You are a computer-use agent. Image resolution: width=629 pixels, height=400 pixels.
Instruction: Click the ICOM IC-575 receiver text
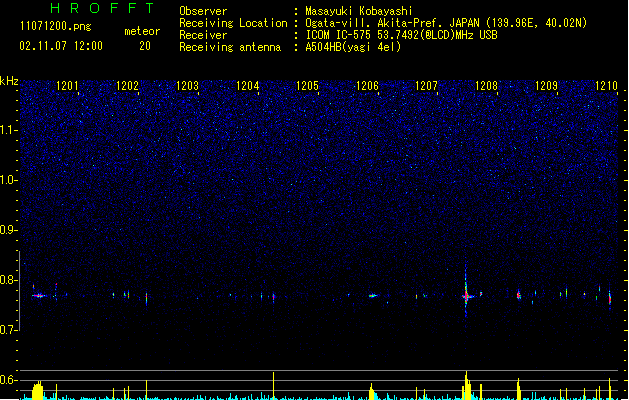coord(402,35)
